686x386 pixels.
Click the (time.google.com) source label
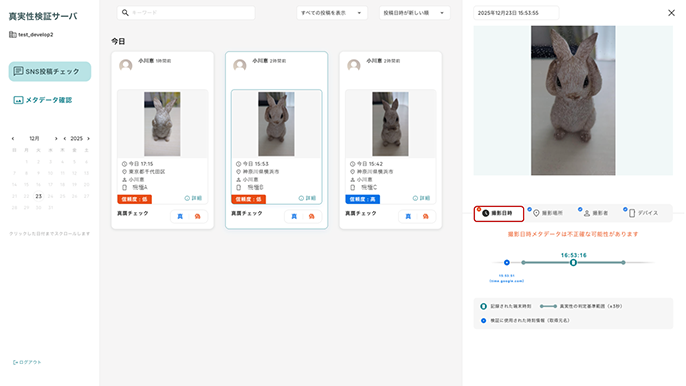(507, 281)
